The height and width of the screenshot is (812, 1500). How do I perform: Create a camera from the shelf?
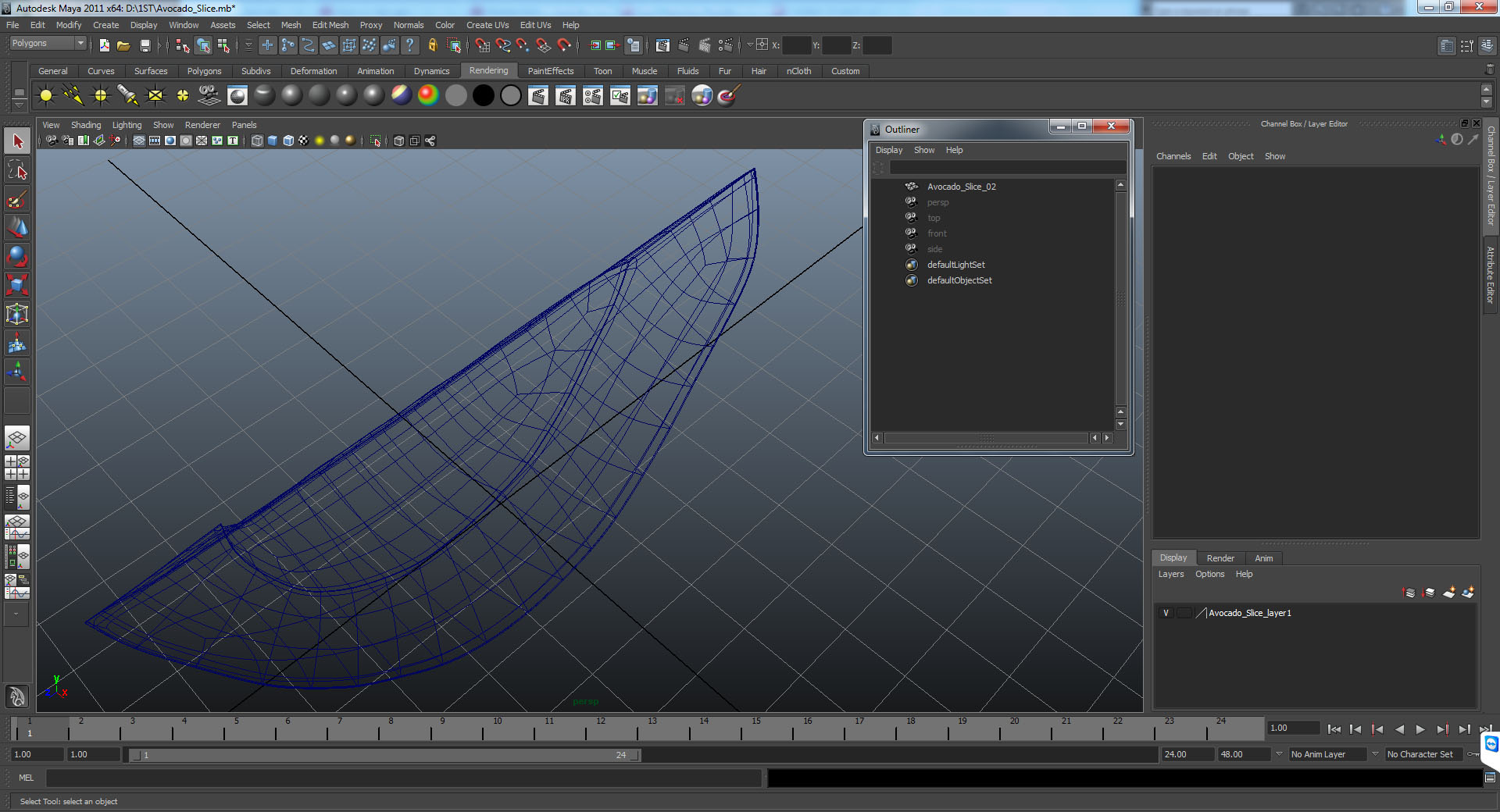(209, 96)
